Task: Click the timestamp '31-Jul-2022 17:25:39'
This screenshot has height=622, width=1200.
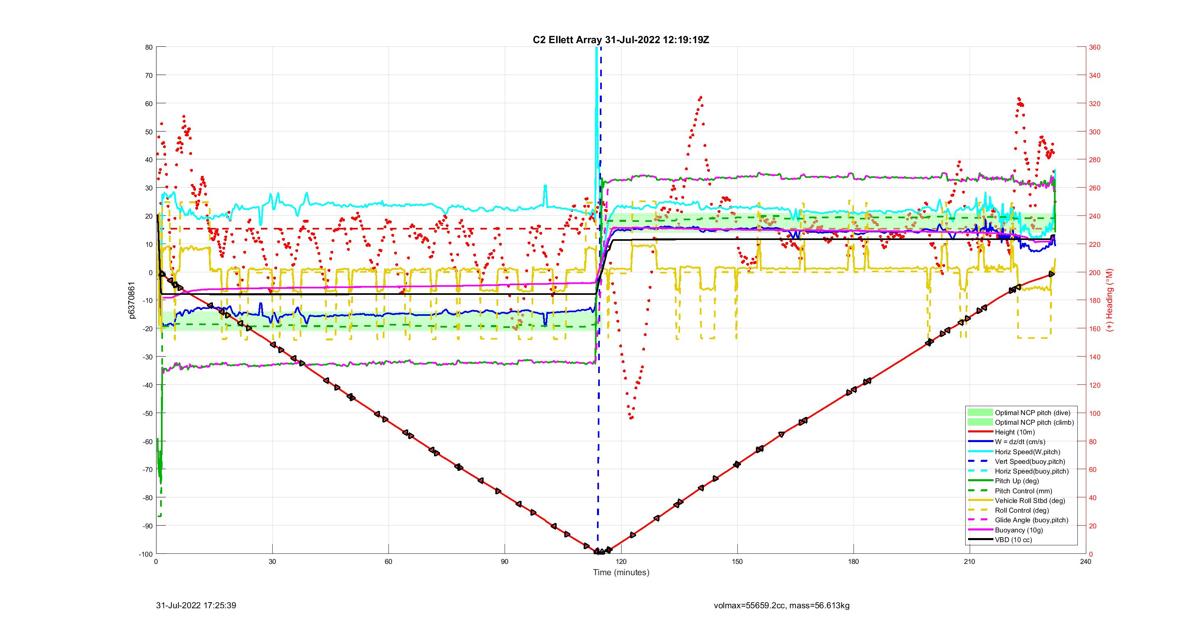Action: tap(196, 605)
